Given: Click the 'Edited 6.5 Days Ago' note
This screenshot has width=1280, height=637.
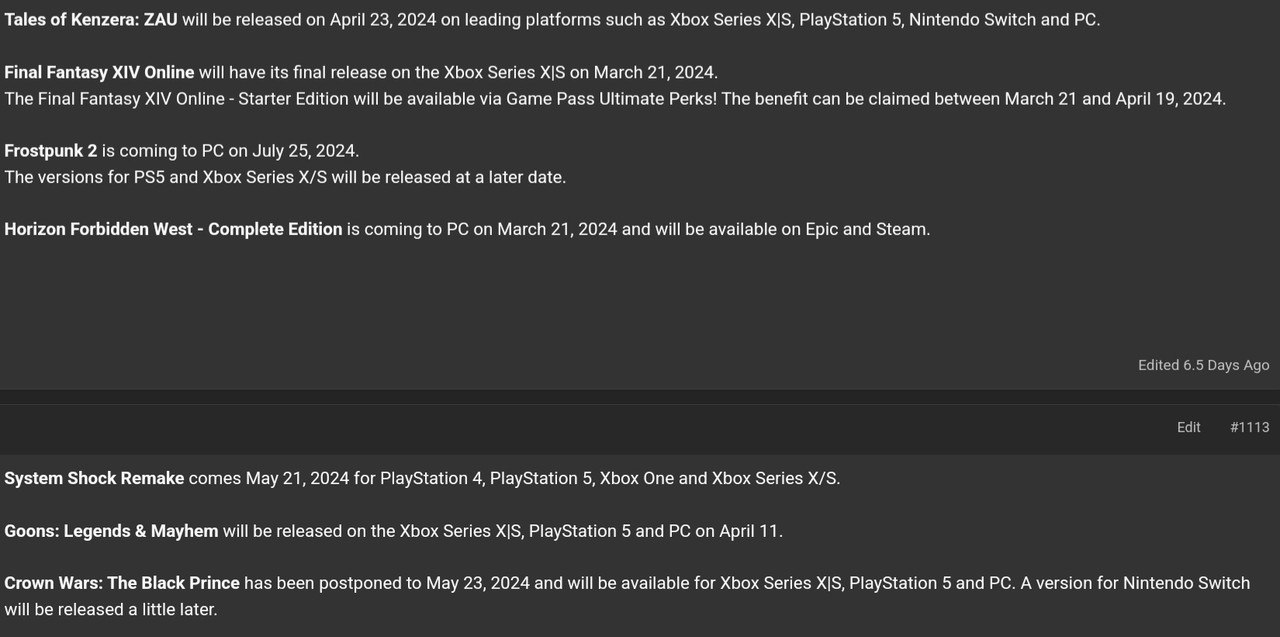Looking at the screenshot, I should (1204, 365).
